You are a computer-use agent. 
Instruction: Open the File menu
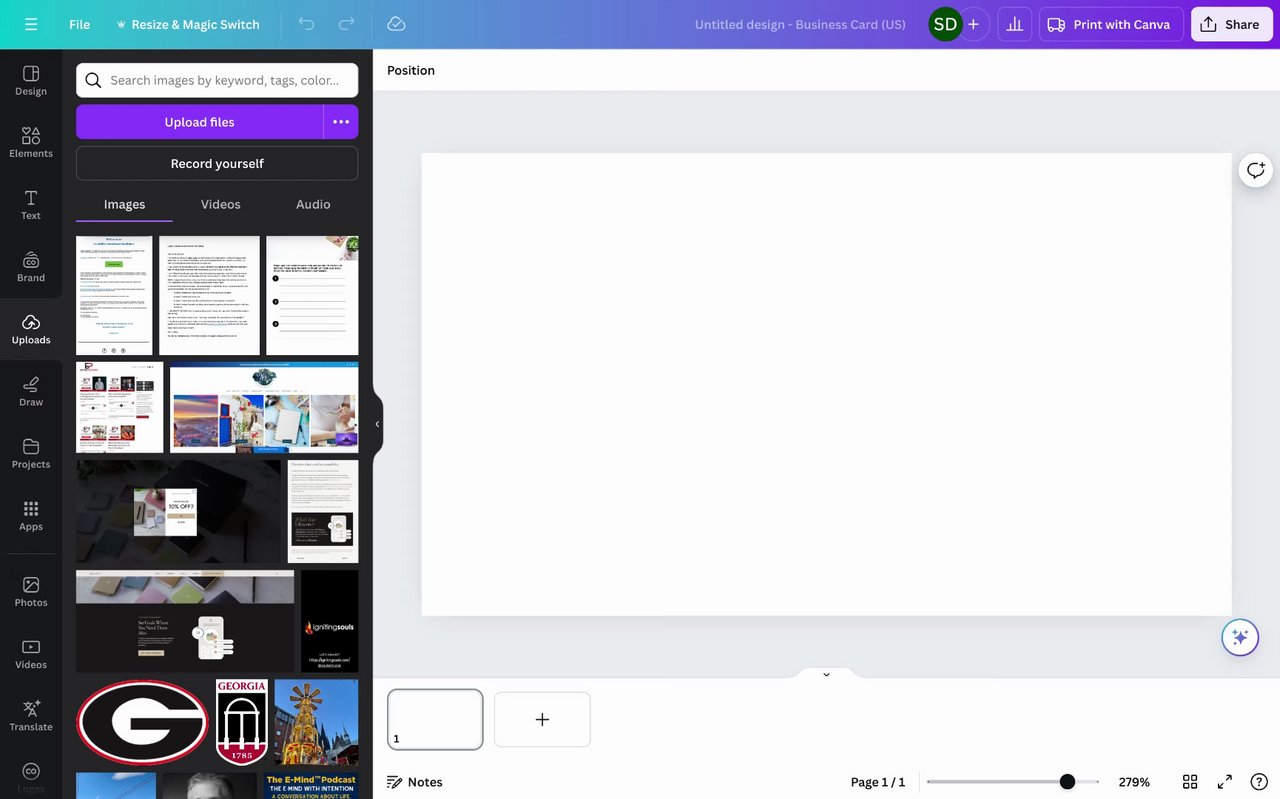click(79, 24)
